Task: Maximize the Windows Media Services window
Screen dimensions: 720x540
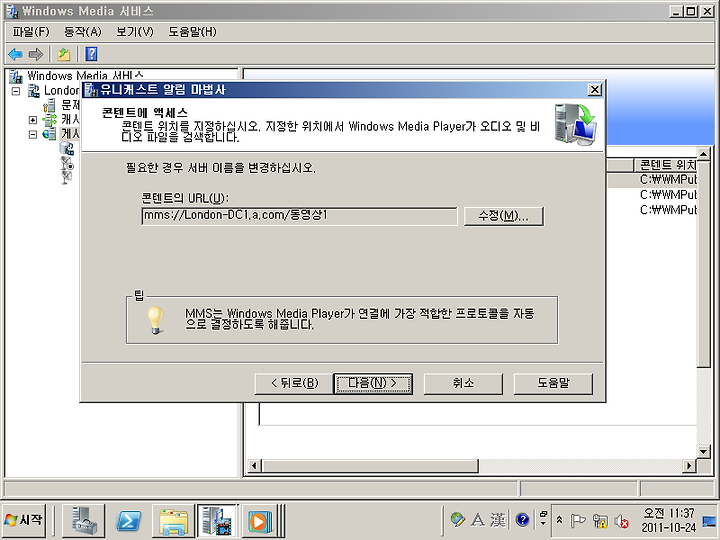Action: tap(691, 11)
